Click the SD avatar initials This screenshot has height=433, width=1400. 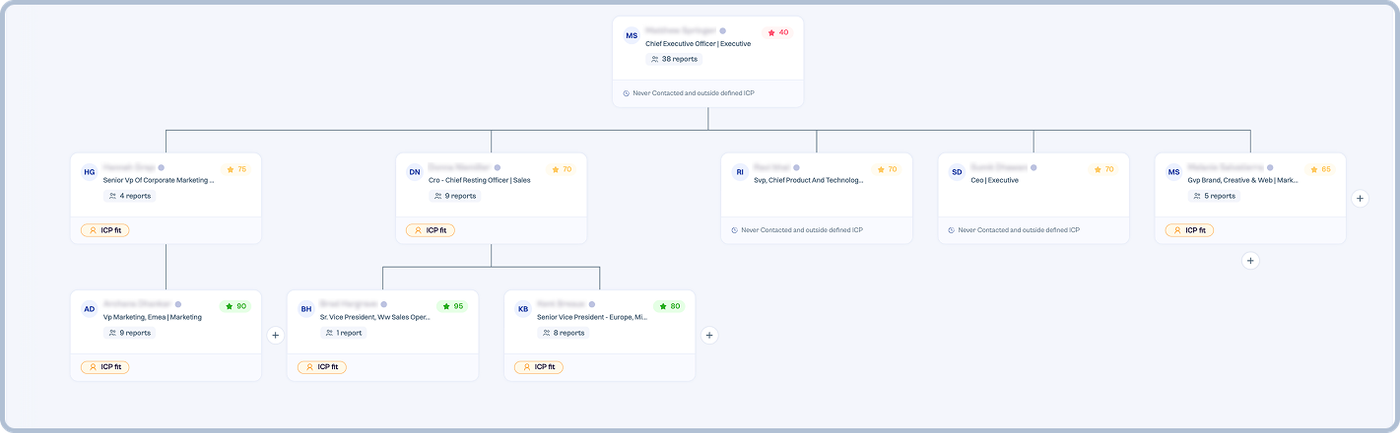coord(957,172)
